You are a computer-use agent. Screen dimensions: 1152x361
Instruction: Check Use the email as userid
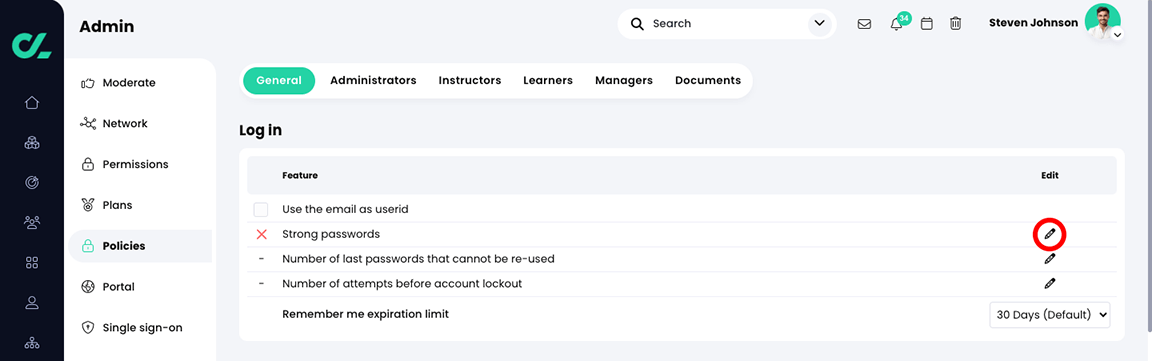[x=261, y=210]
